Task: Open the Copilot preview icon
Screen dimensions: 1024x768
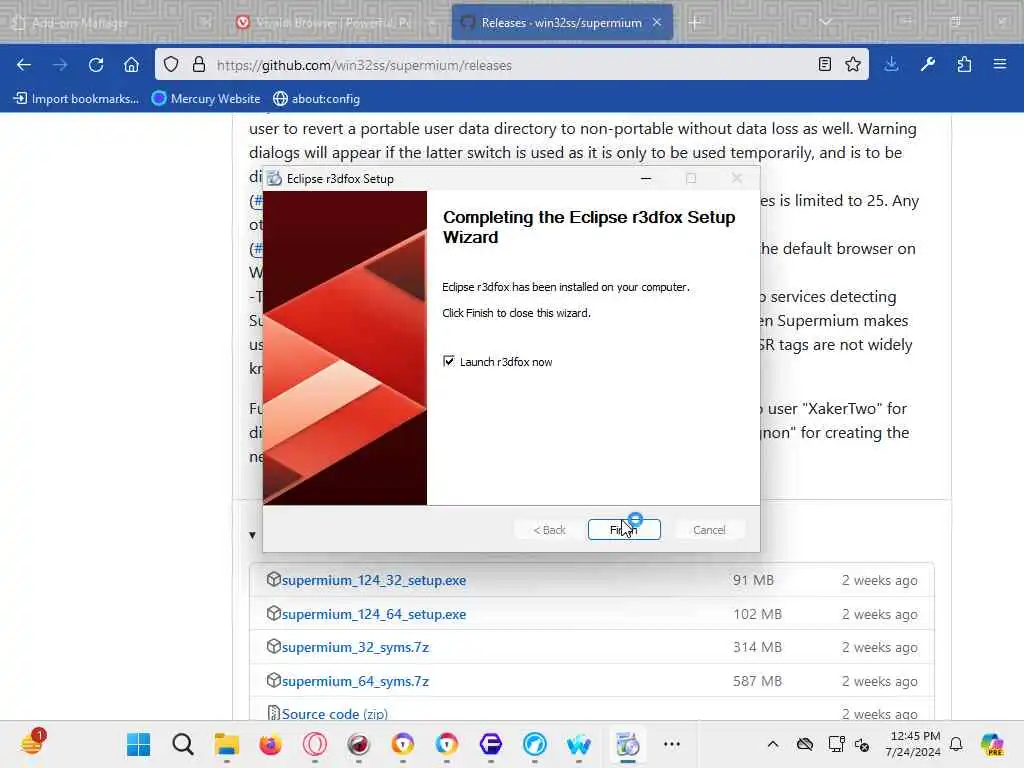Action: pyautogui.click(x=992, y=744)
